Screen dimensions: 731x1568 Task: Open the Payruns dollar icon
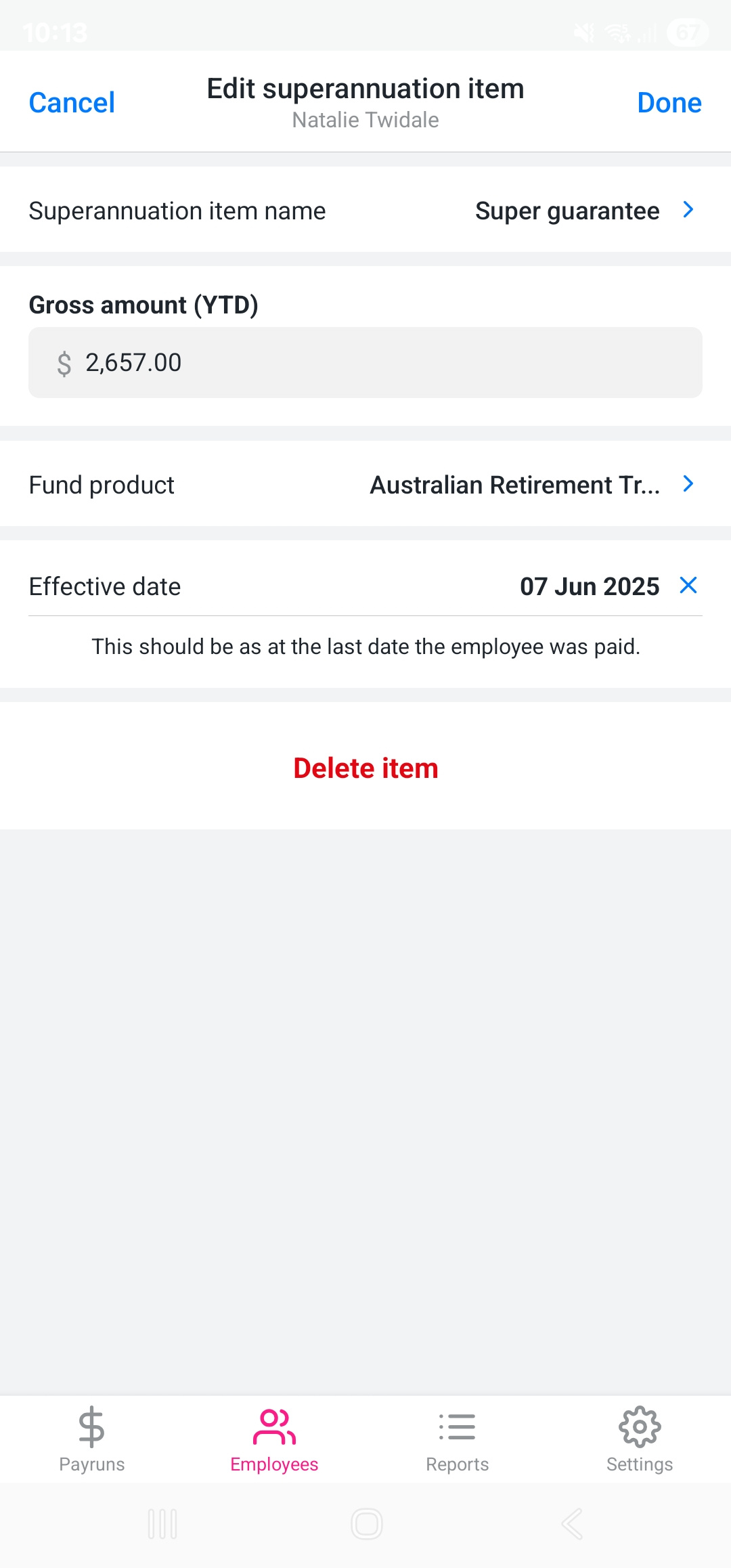tap(91, 1427)
